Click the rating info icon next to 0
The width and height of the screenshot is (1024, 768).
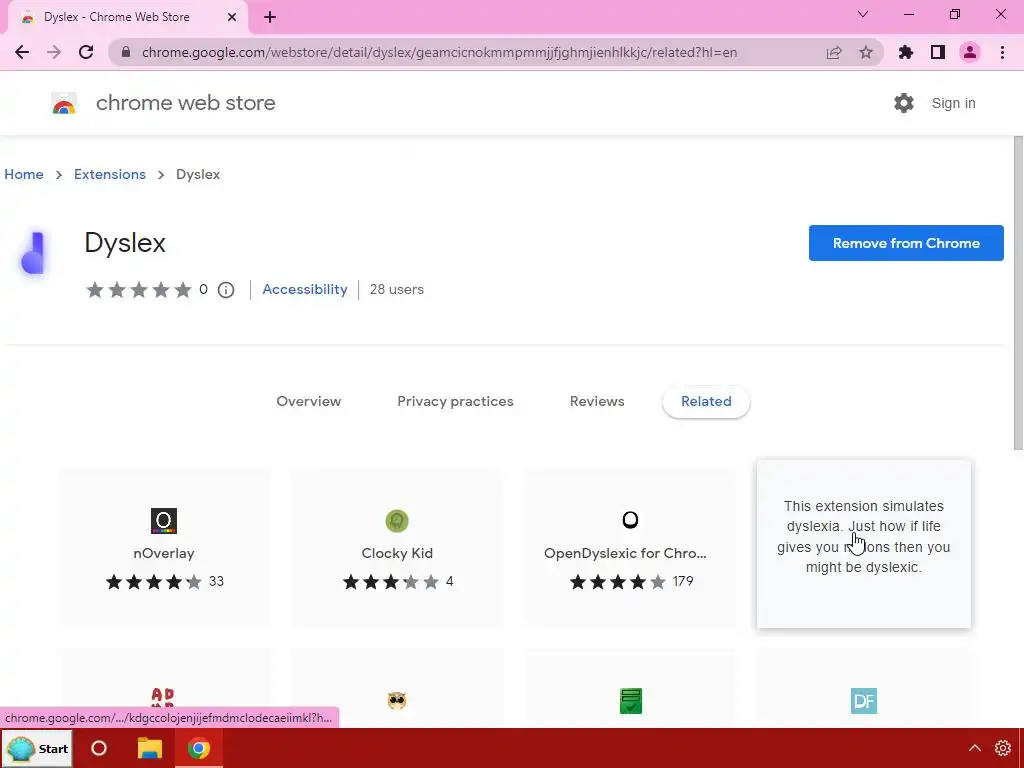(x=226, y=290)
